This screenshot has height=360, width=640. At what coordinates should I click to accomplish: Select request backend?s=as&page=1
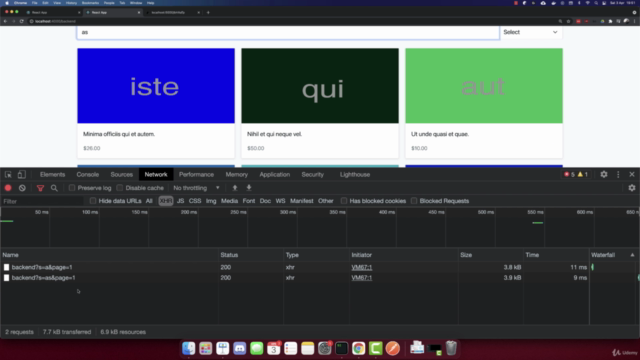point(43,278)
